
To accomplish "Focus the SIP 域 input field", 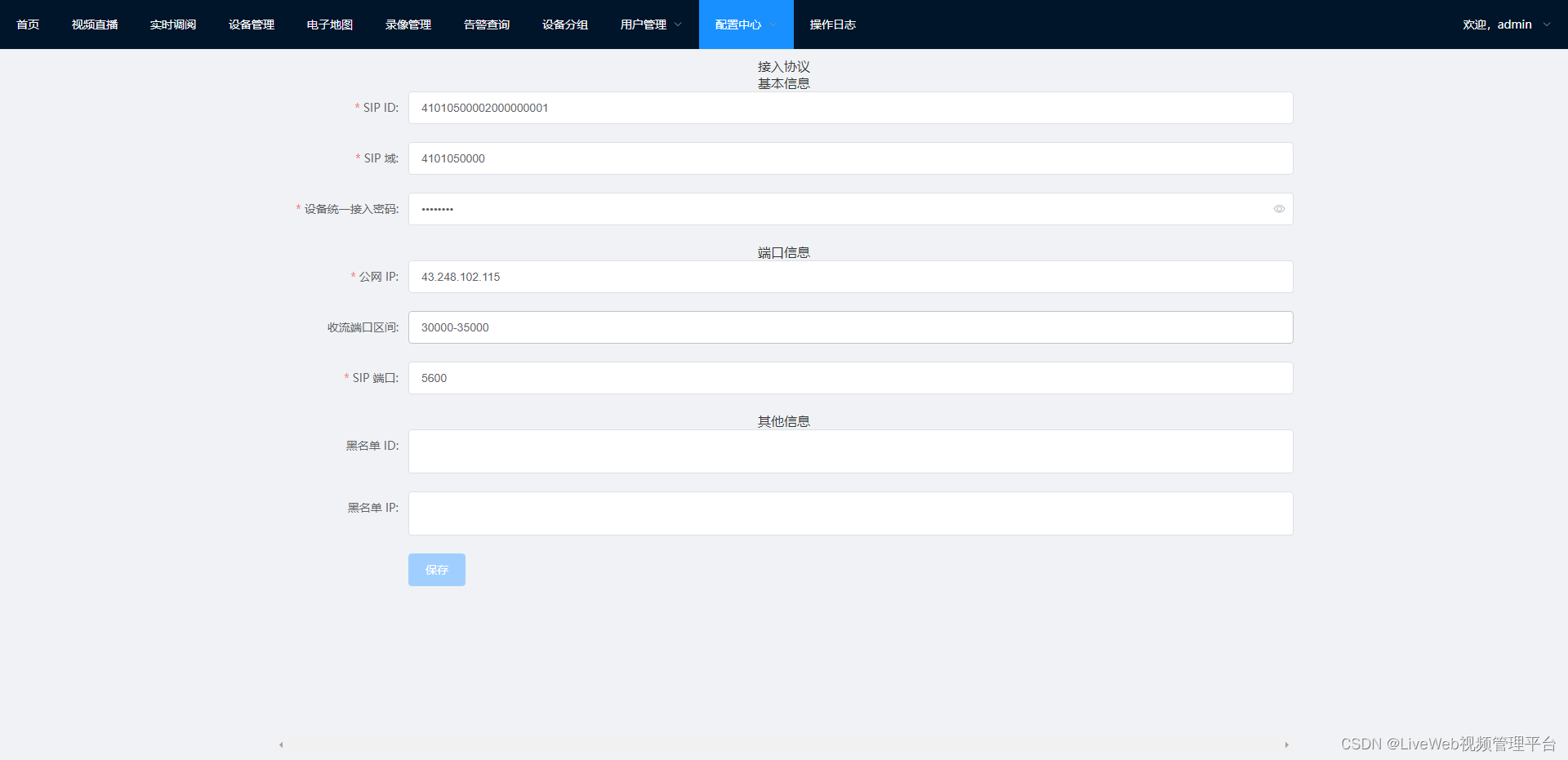I will click(x=850, y=158).
